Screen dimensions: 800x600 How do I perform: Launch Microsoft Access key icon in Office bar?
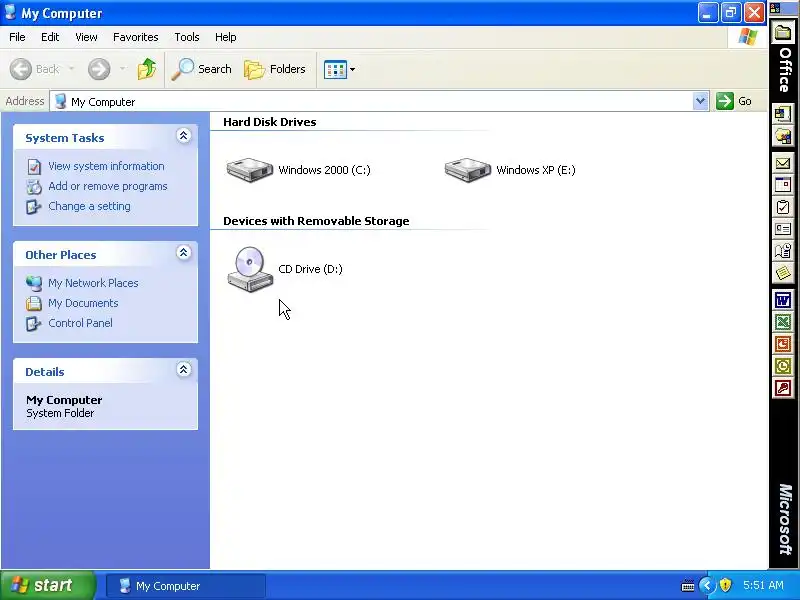point(783,388)
